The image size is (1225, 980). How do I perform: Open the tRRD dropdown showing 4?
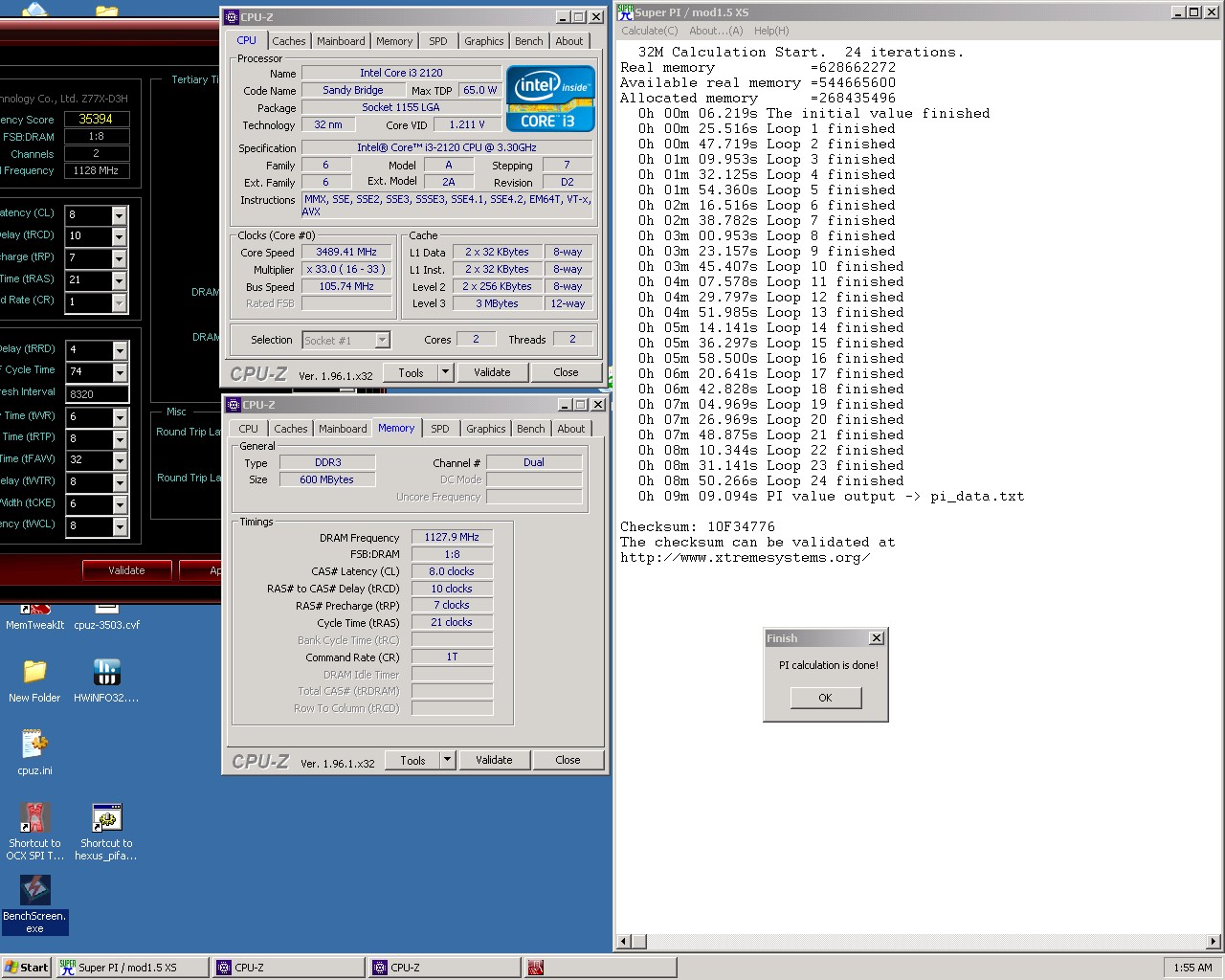120,350
